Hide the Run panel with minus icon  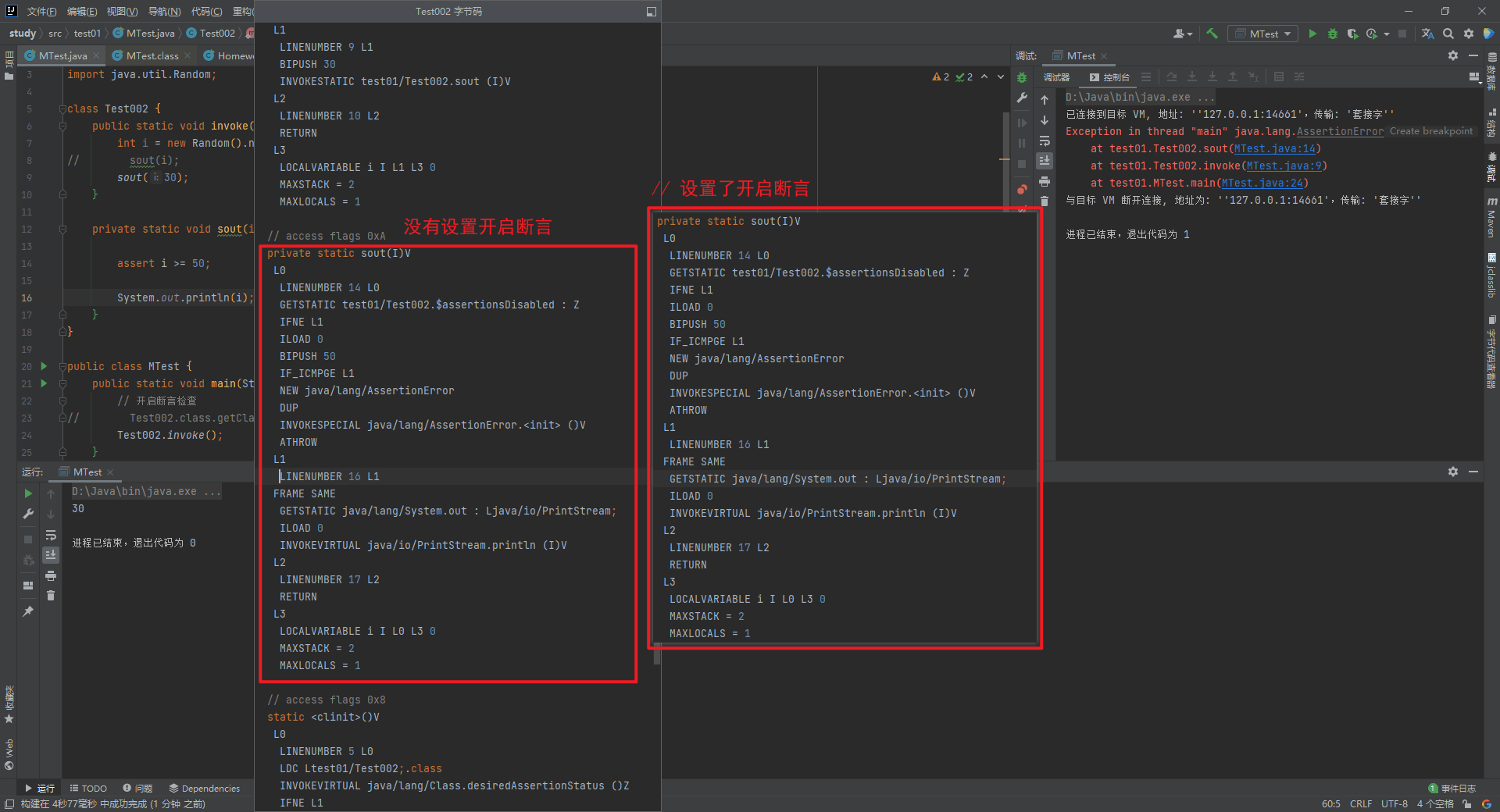[x=1473, y=472]
